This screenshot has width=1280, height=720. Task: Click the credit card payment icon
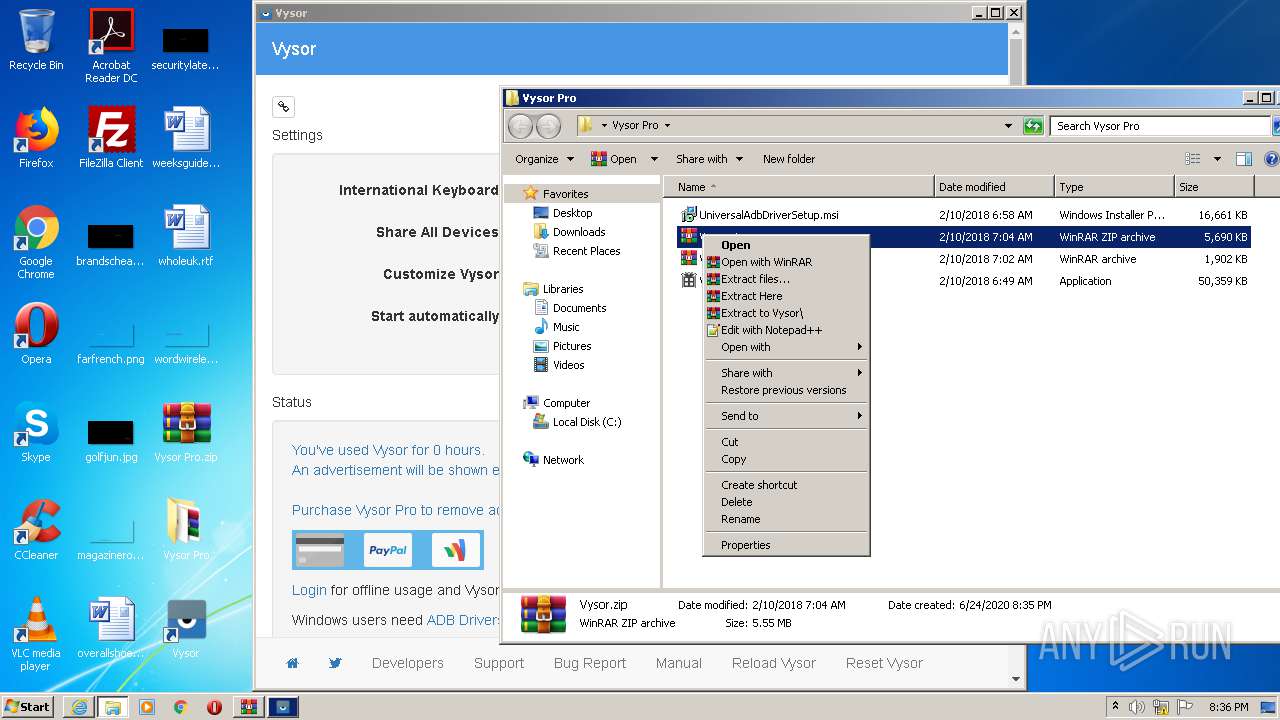tap(320, 550)
